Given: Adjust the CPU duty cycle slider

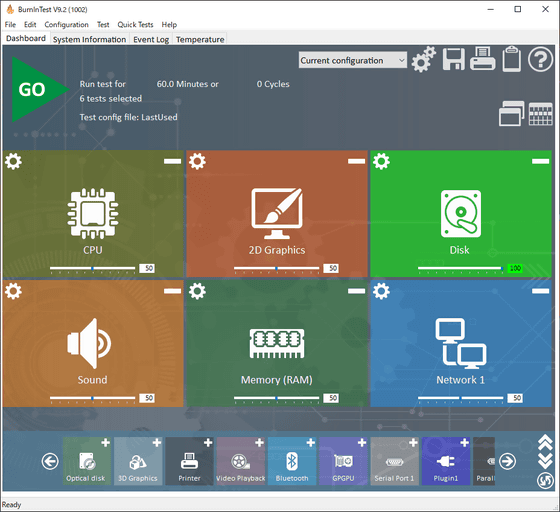Looking at the screenshot, I should (92, 268).
